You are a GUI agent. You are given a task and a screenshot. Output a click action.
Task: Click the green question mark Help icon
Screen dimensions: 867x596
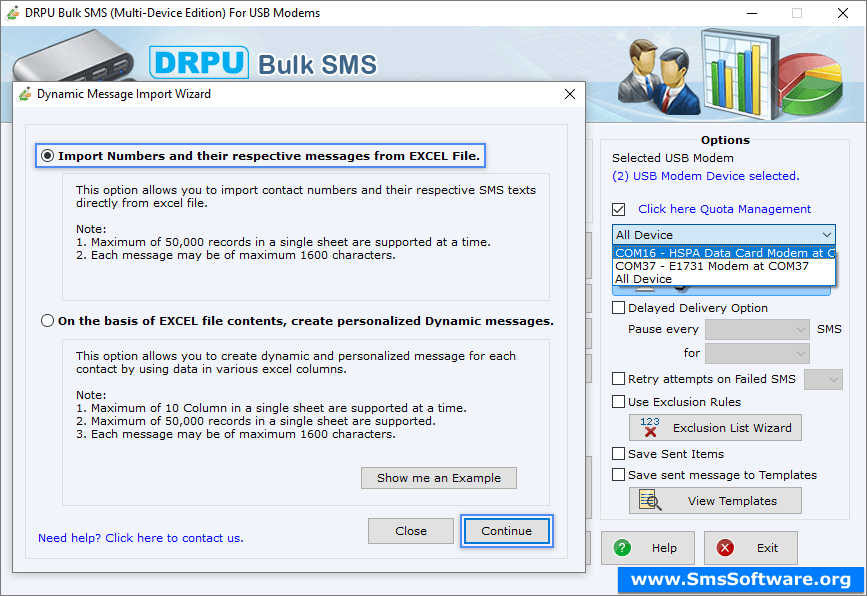[x=622, y=548]
